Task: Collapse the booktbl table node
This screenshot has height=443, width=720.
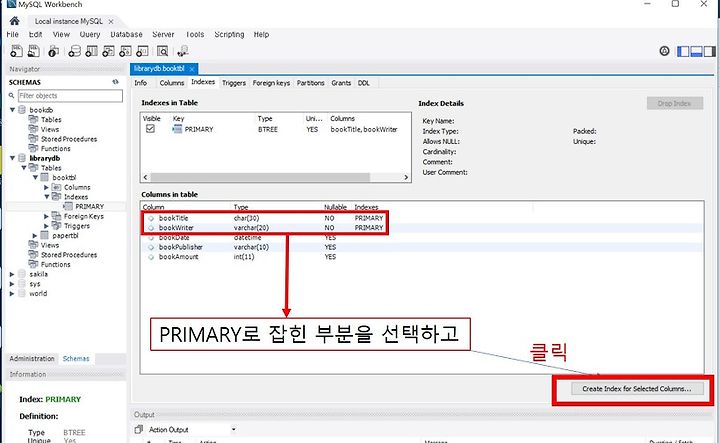Action: [x=35, y=177]
